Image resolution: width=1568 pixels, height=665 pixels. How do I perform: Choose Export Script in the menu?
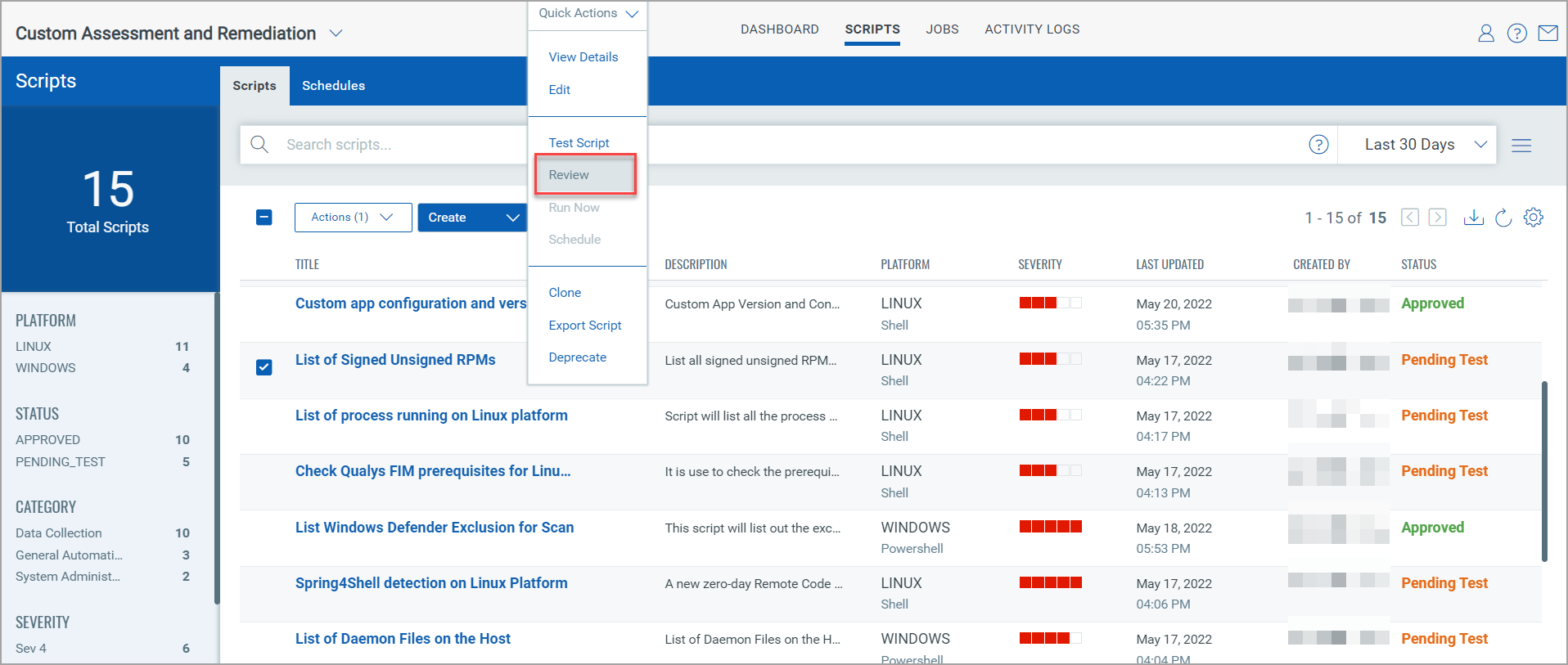click(x=584, y=326)
